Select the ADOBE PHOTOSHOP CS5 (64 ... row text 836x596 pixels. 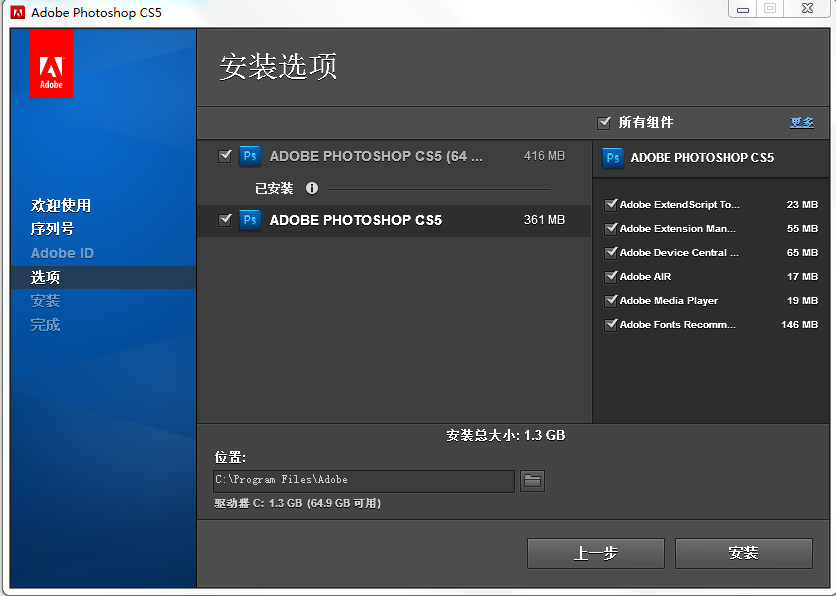coord(376,156)
